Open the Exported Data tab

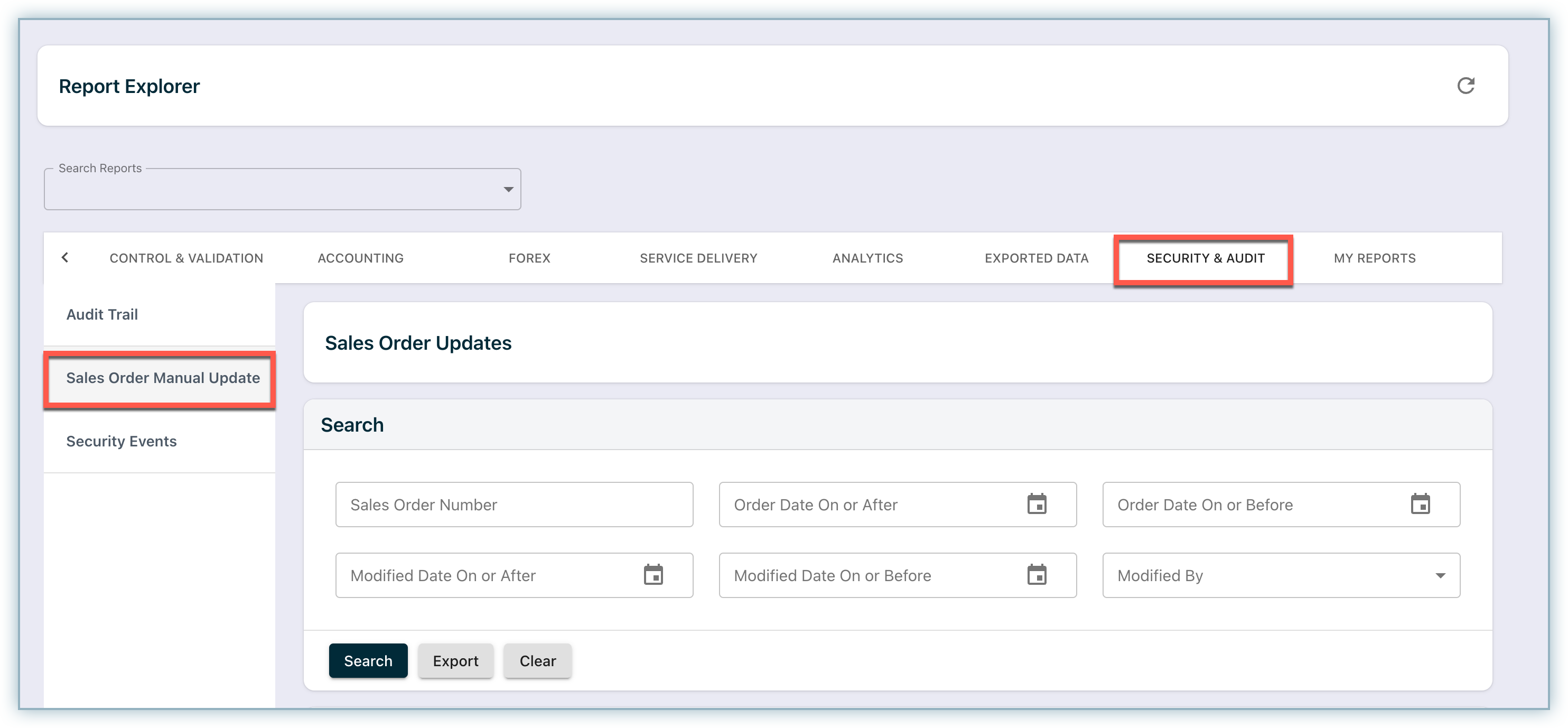(1036, 258)
